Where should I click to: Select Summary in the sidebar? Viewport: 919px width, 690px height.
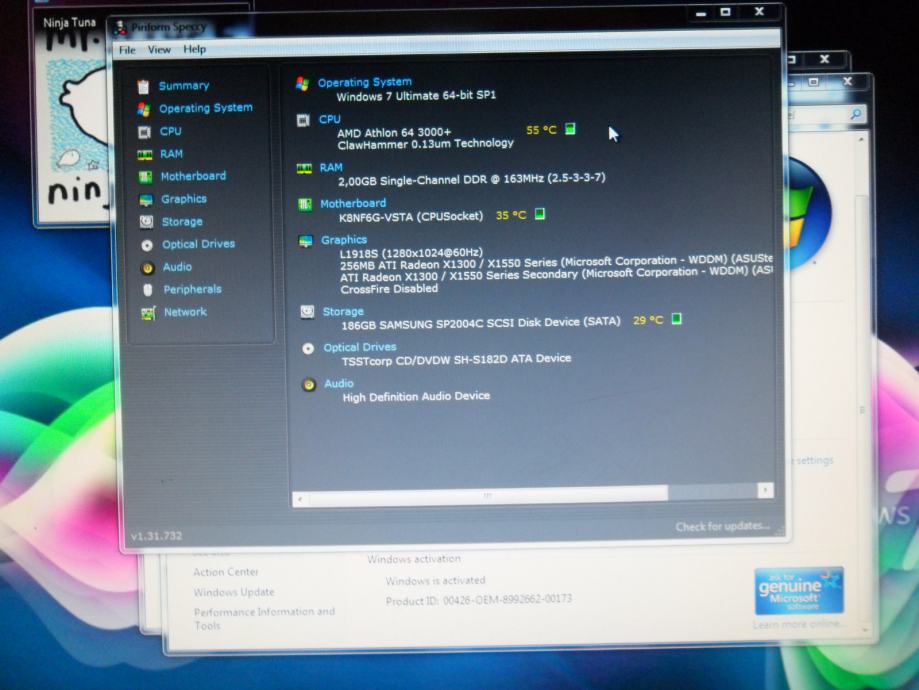(184, 86)
